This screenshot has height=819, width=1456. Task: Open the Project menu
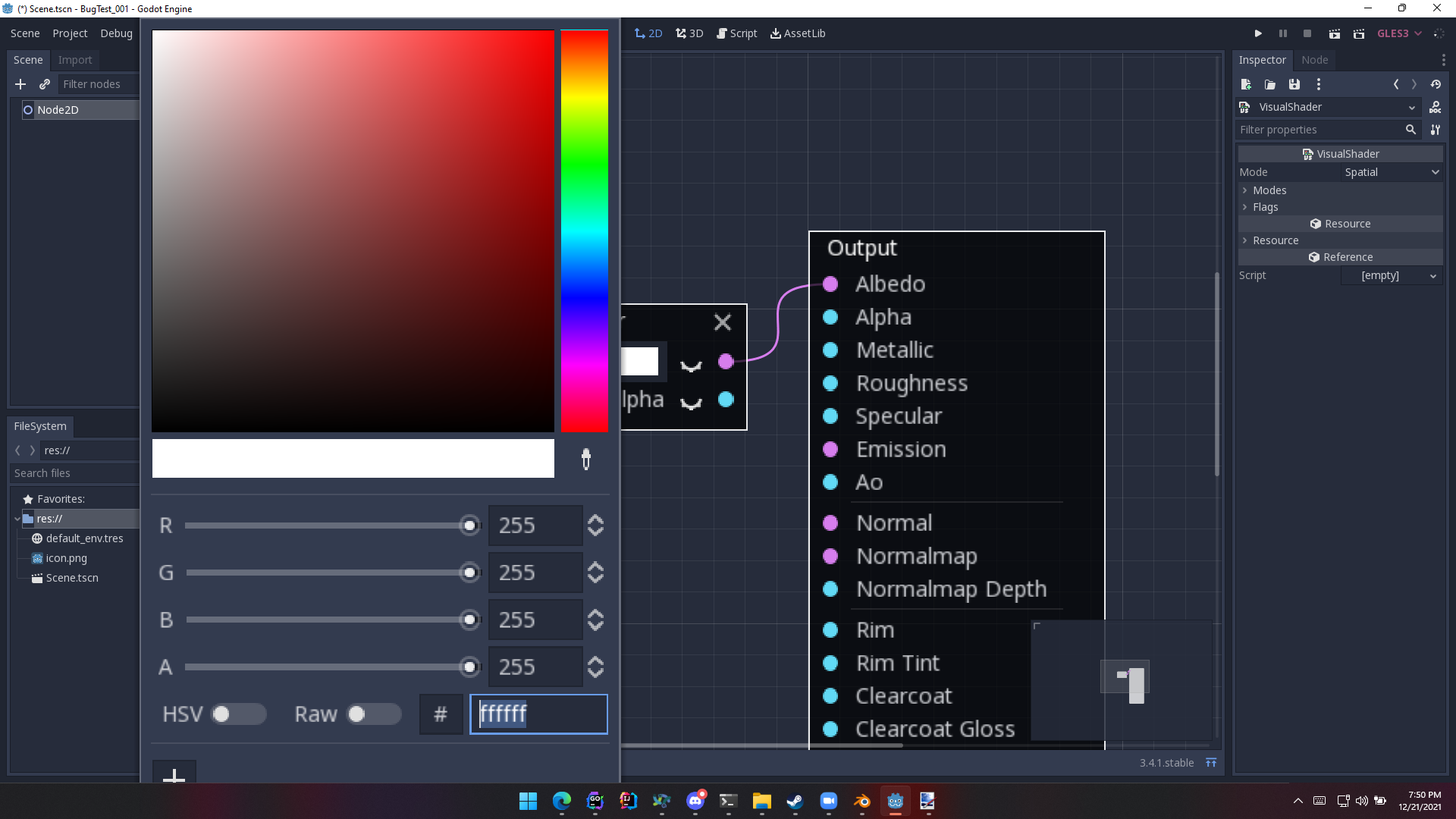pos(70,33)
